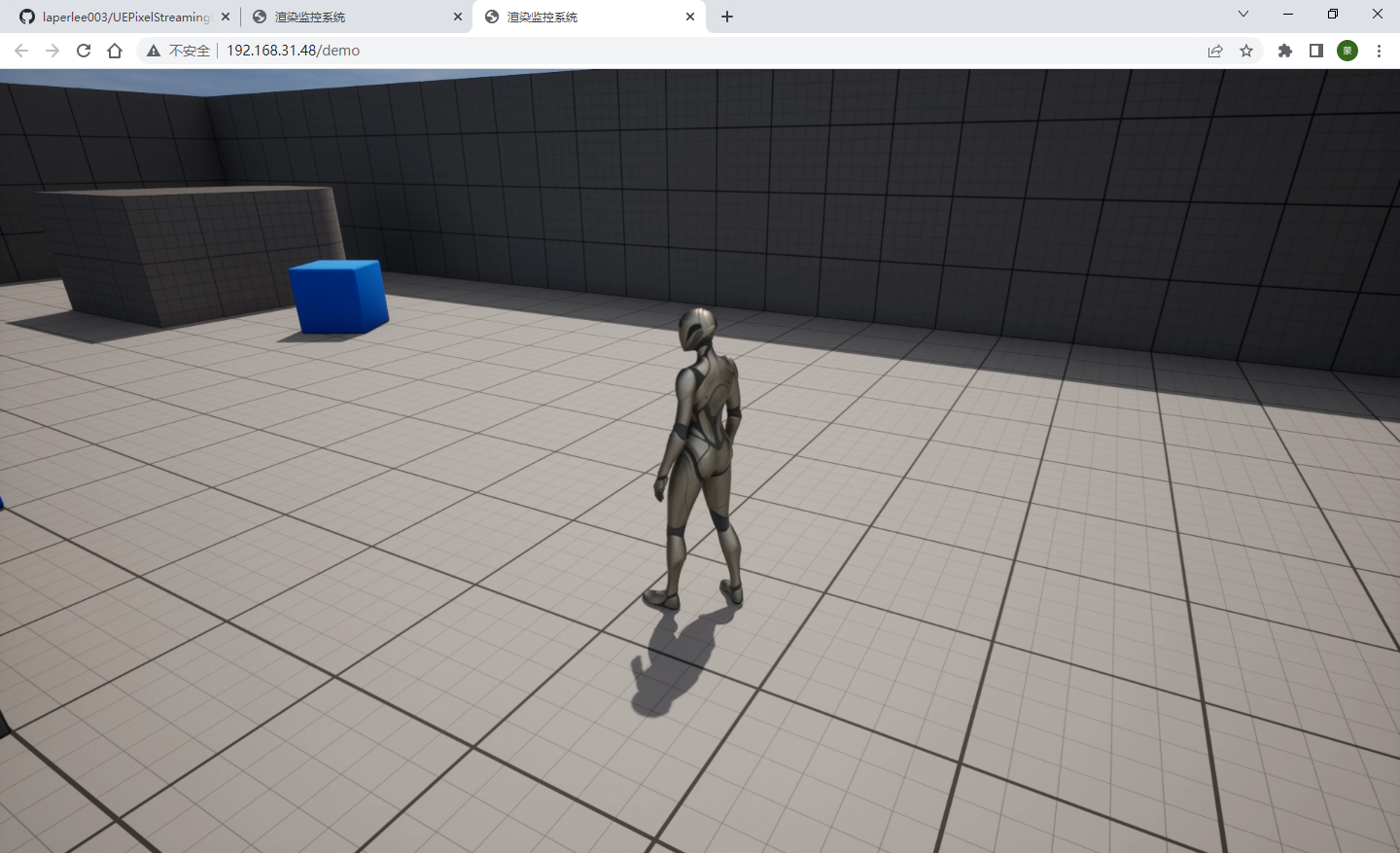
Task: Click the share icon in address bar
Action: [x=1214, y=50]
